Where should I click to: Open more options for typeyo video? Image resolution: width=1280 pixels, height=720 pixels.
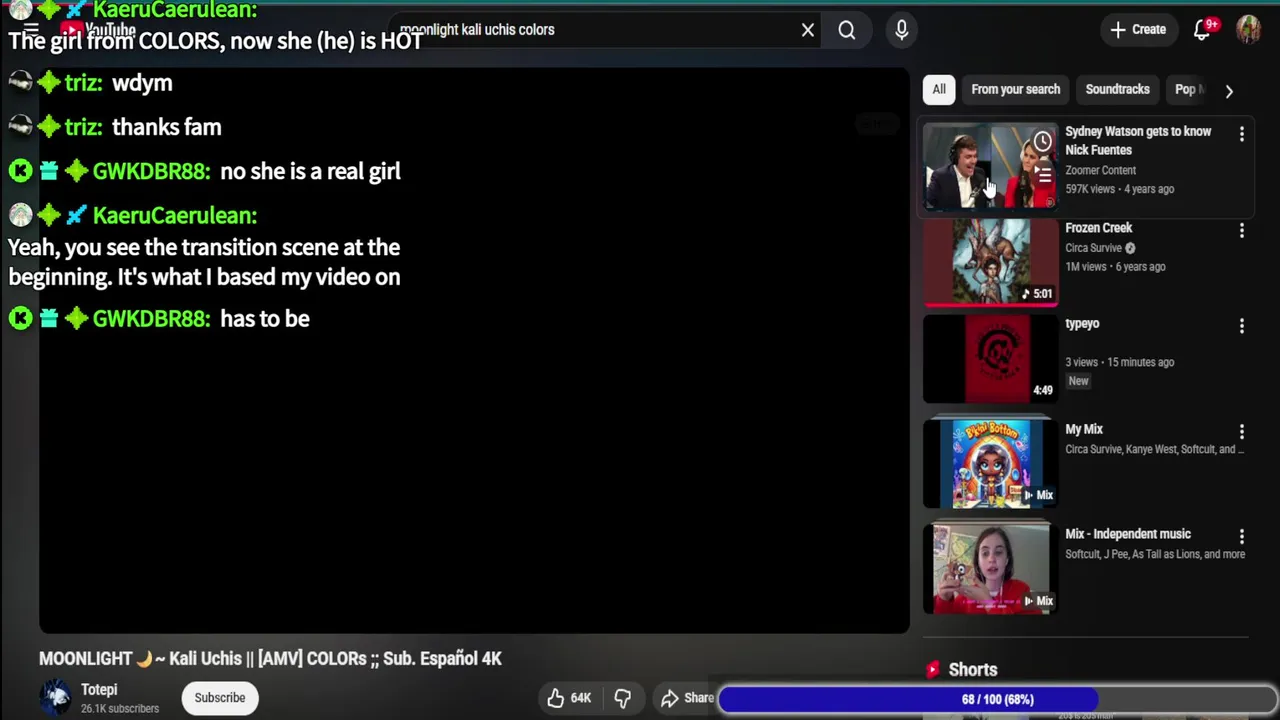tap(1242, 326)
